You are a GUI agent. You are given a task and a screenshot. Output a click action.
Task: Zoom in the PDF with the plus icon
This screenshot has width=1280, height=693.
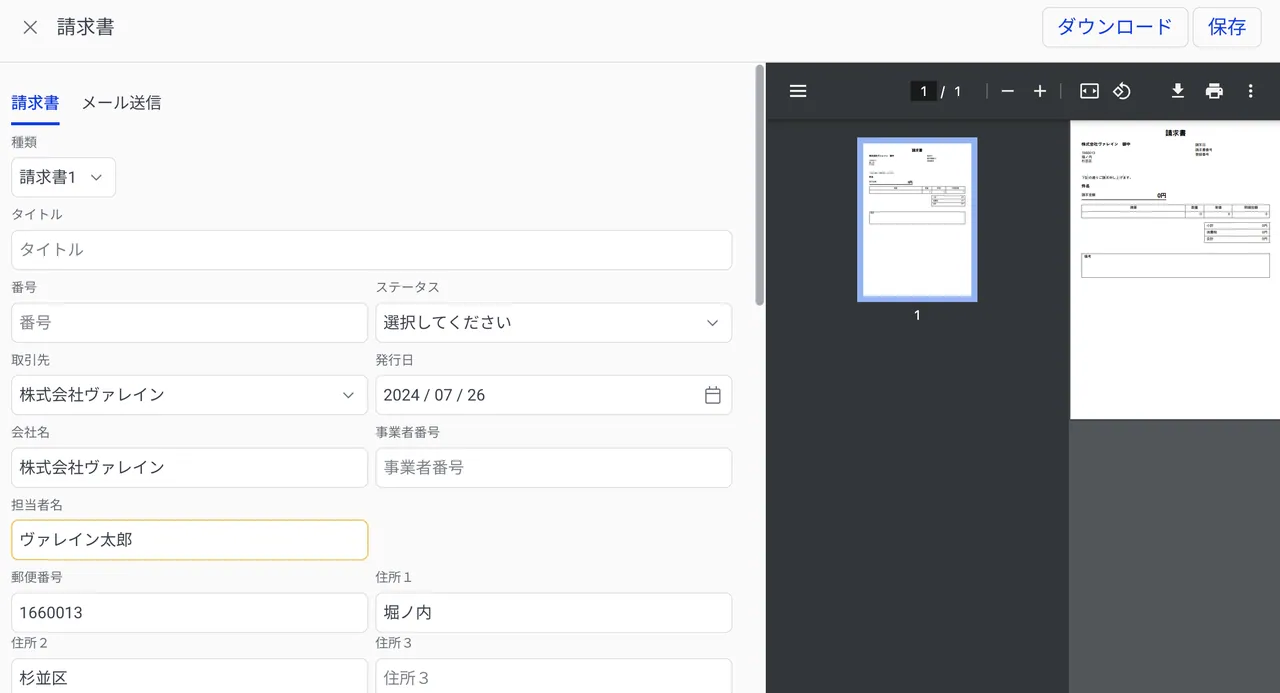pyautogui.click(x=1040, y=91)
